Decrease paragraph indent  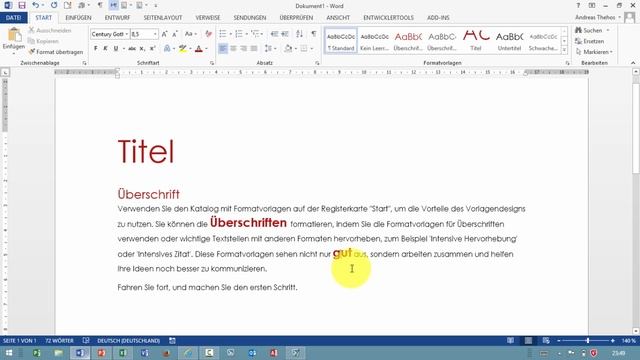click(x=274, y=34)
